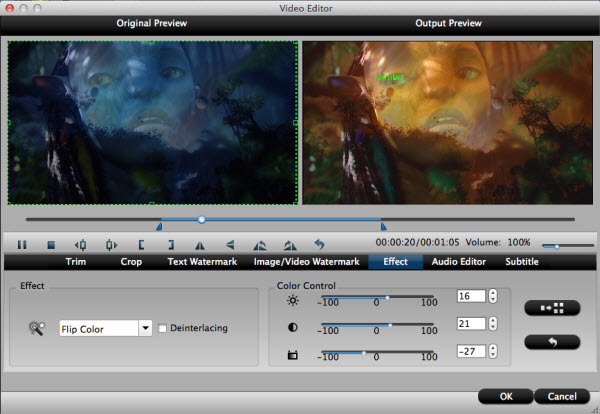Rotate the video clockwise

290,245
